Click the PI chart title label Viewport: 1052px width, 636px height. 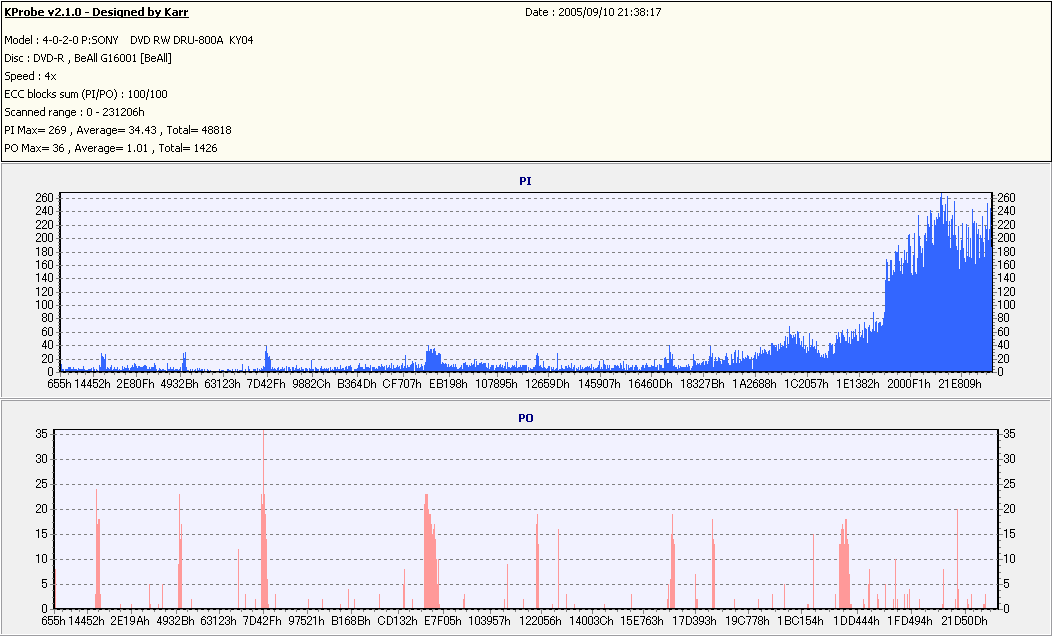pos(525,181)
